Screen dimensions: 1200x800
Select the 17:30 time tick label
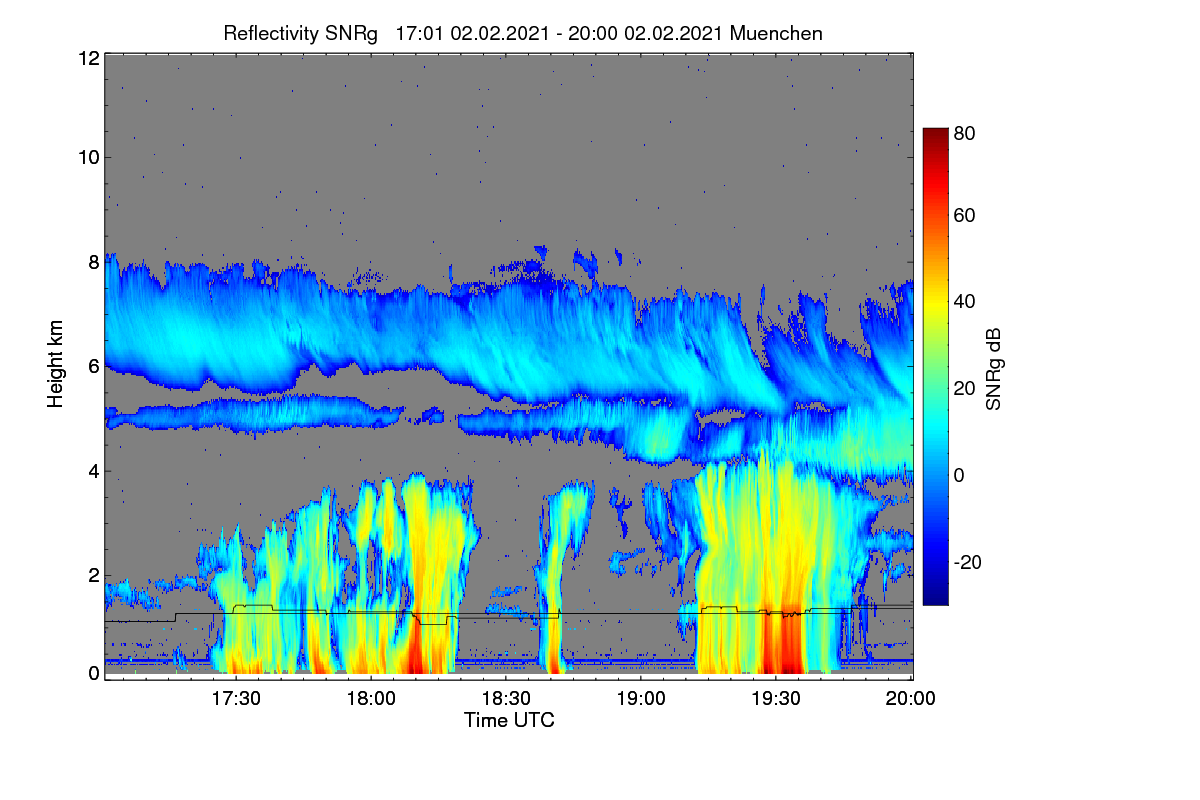tap(236, 699)
